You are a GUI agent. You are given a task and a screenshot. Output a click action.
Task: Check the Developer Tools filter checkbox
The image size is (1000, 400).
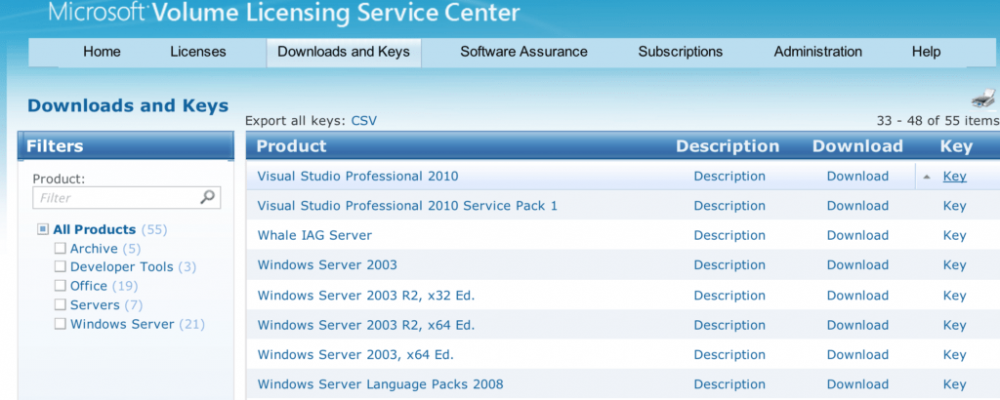[x=60, y=267]
